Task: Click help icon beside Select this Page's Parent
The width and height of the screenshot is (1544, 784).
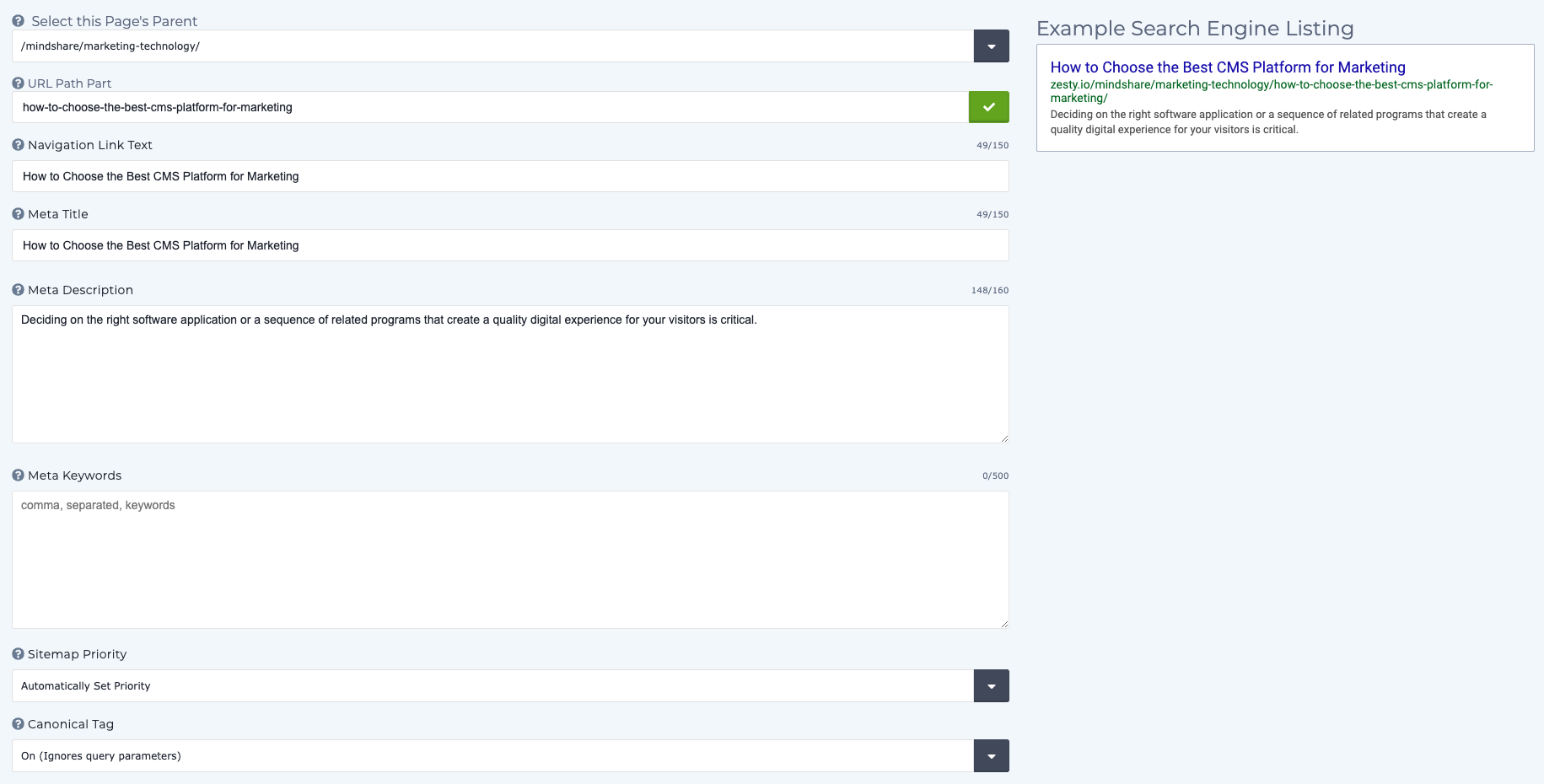Action: click(x=18, y=21)
